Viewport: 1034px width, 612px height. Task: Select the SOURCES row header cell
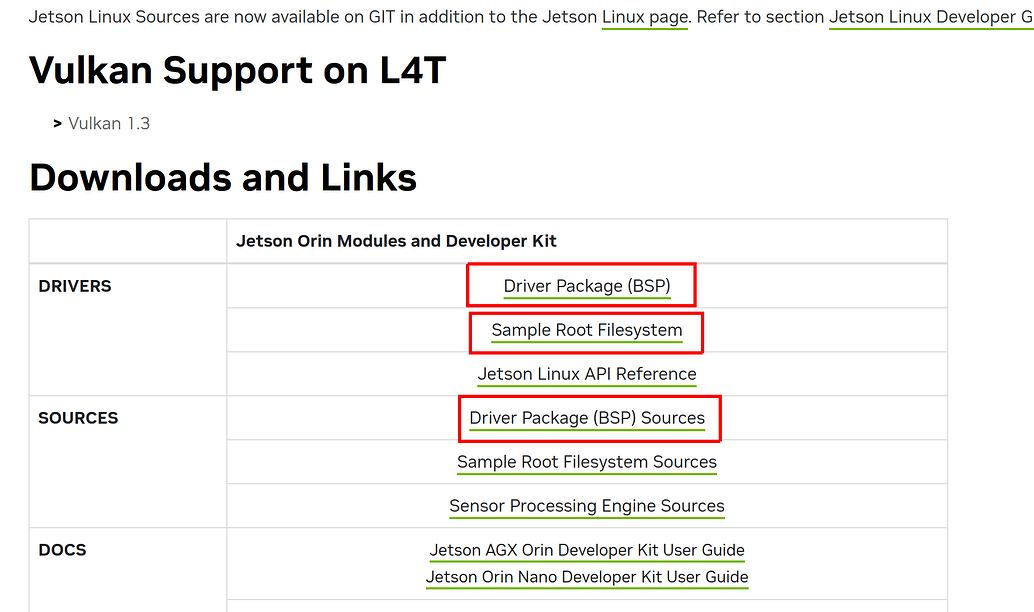tap(78, 418)
